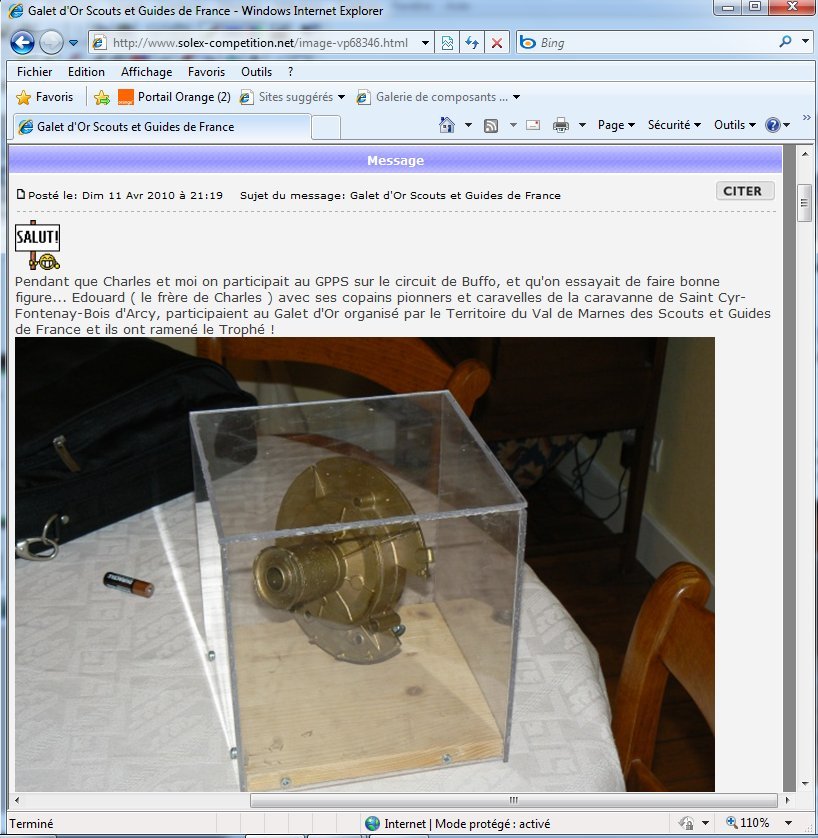This screenshot has height=838, width=818.
Task: Open the Affichage menu
Action: (146, 72)
